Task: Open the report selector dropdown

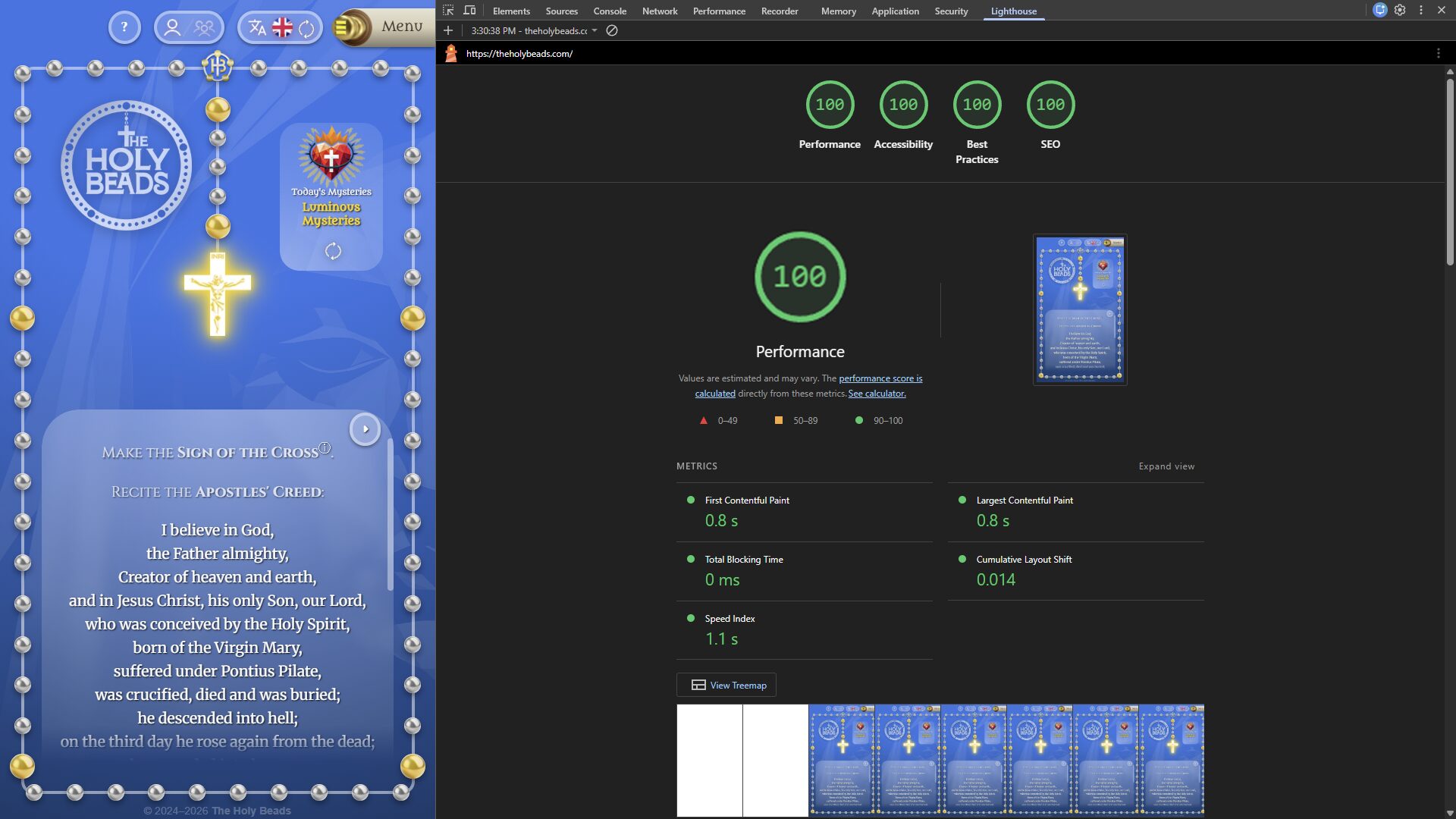Action: [x=535, y=31]
